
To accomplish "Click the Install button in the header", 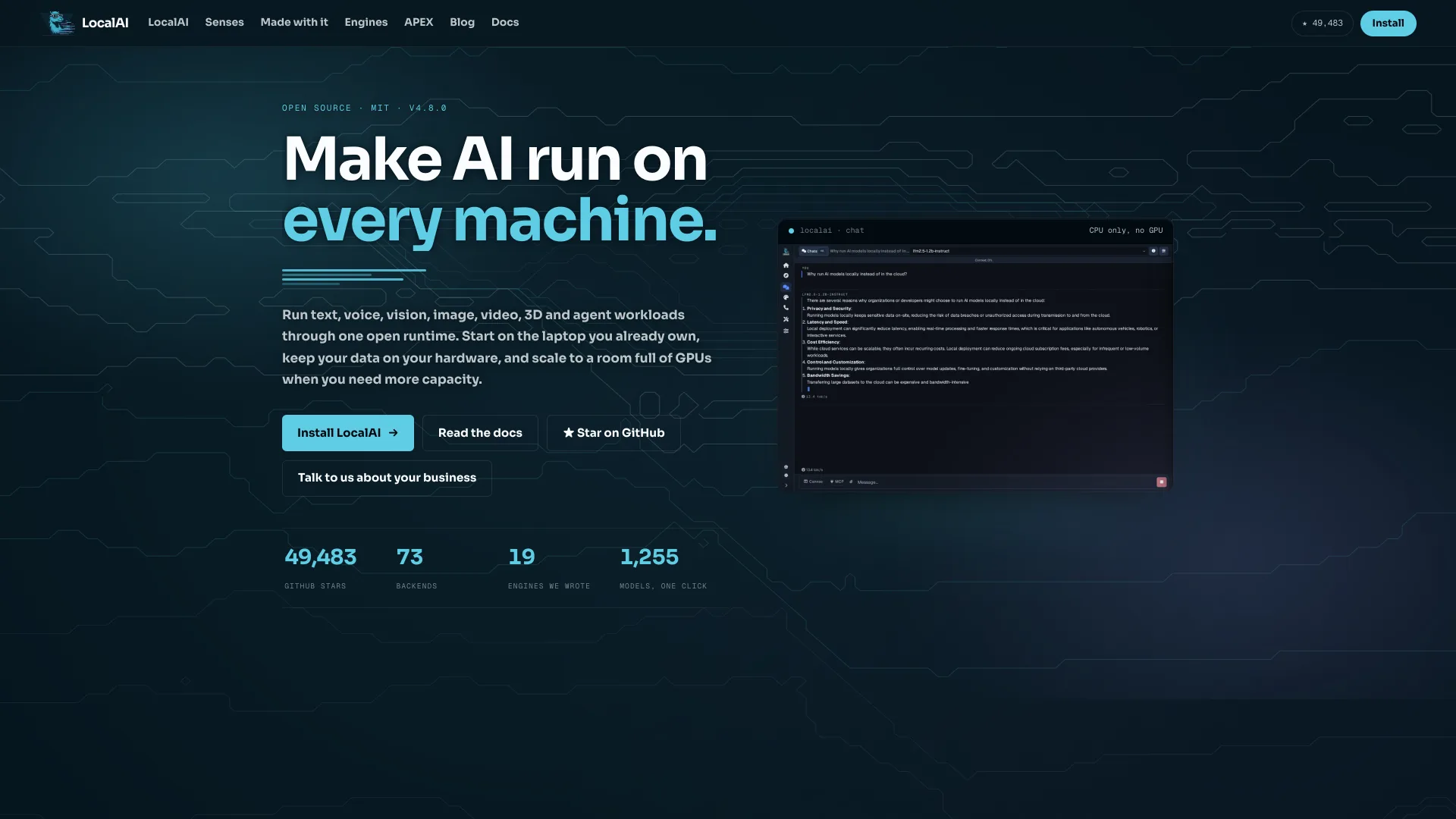I will click(x=1388, y=24).
